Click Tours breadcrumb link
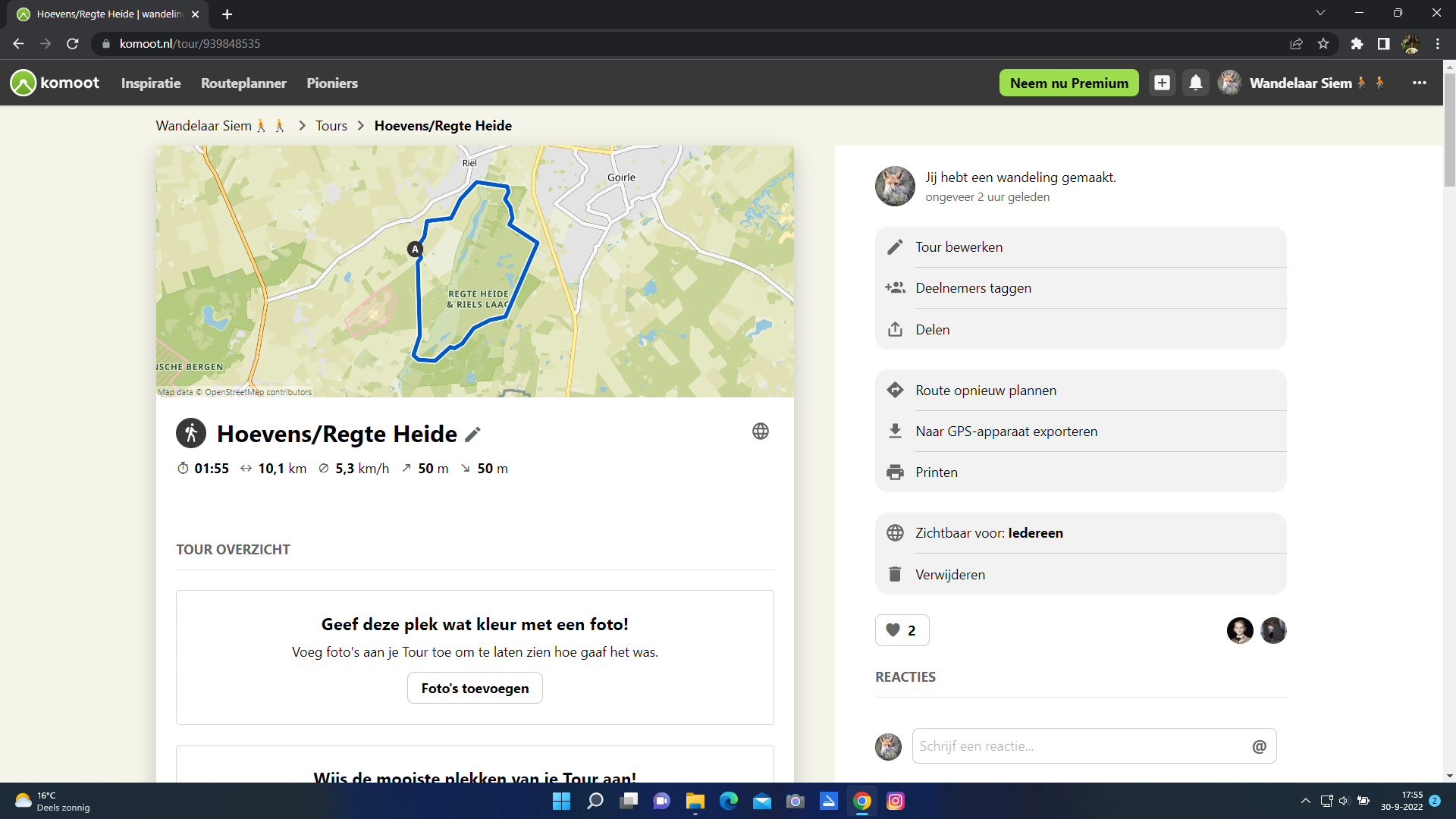The image size is (1456, 819). [331, 126]
